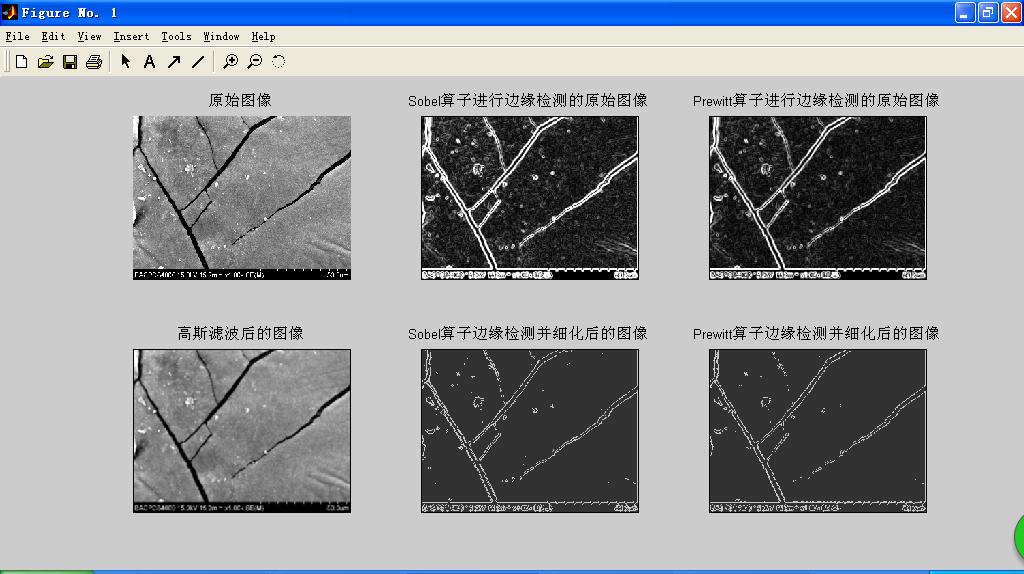Click the title 高斯滤波后的图像
Image resolution: width=1024 pixels, height=574 pixels.
coord(240,333)
